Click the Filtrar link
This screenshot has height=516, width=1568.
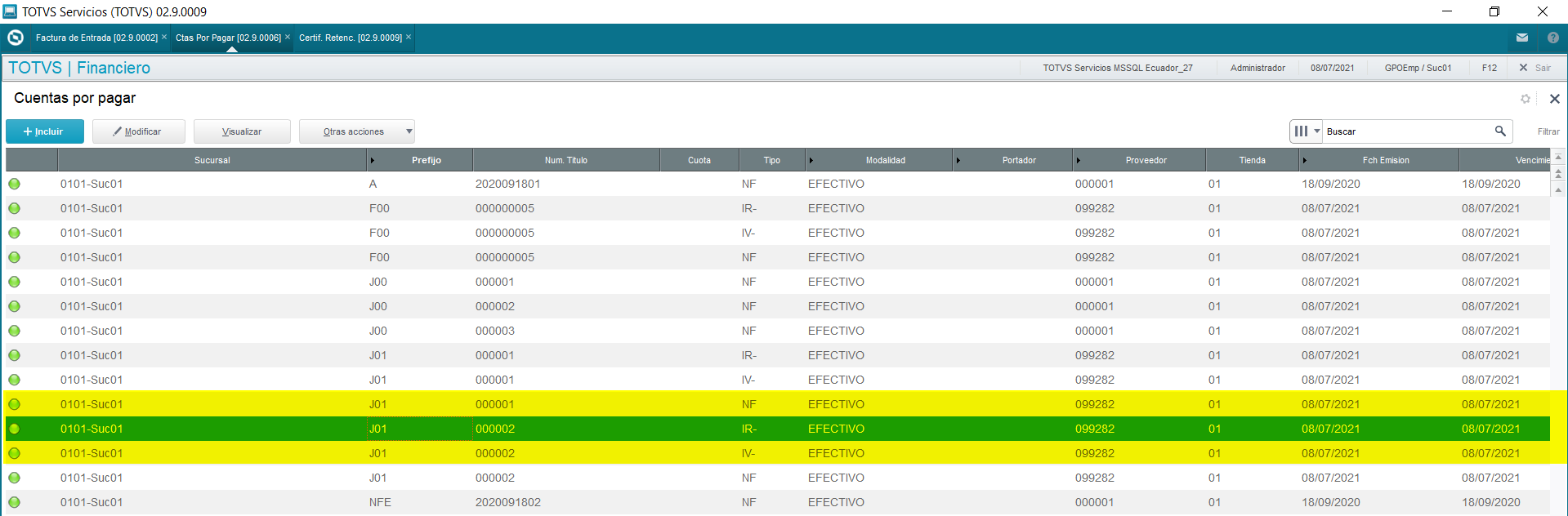(1548, 131)
